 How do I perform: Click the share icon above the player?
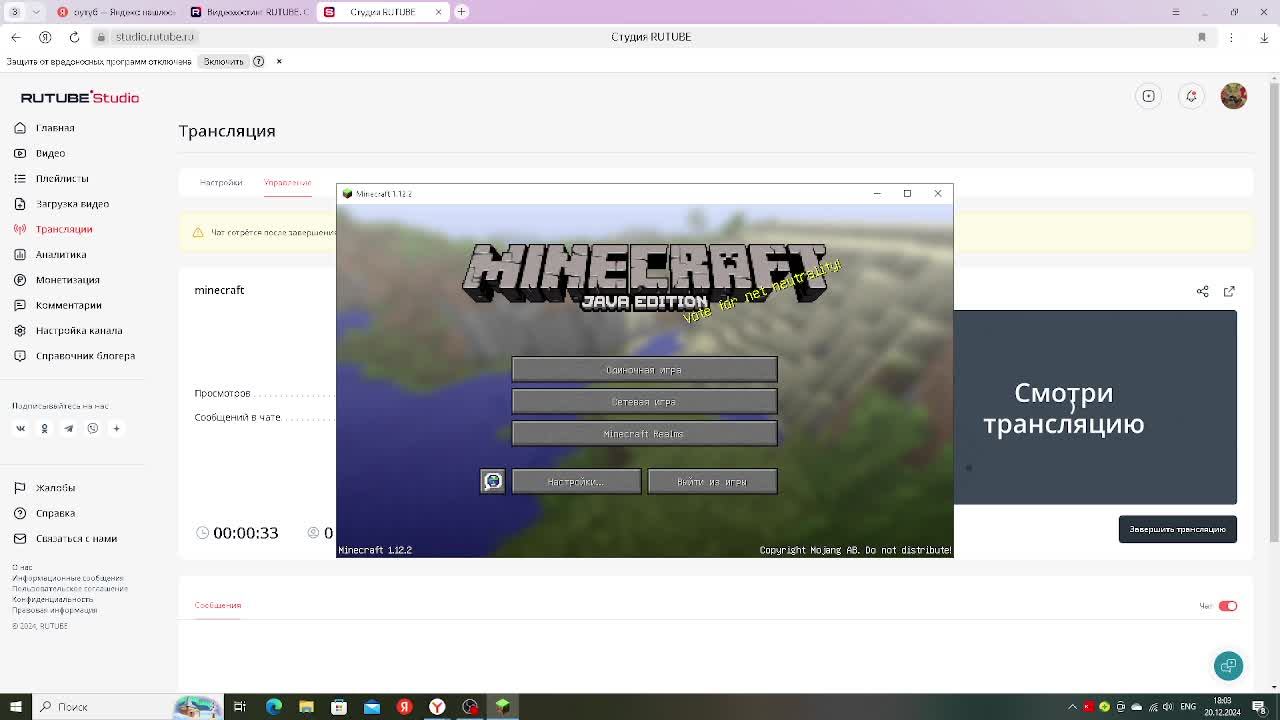tap(1203, 291)
